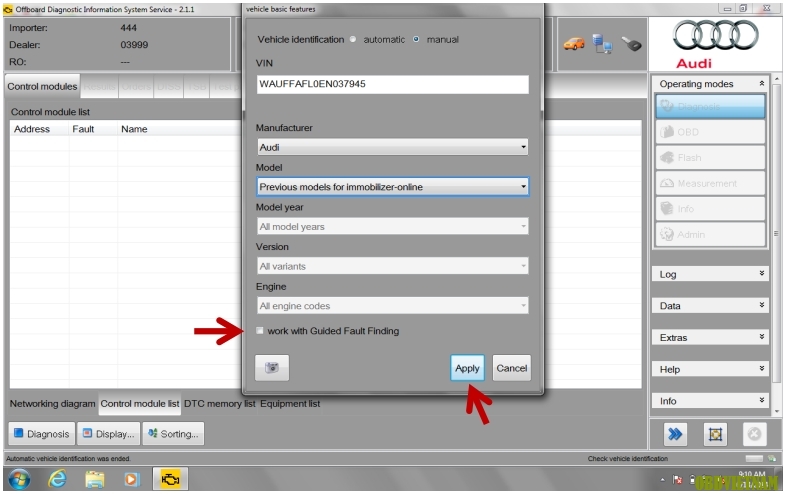Screen dimensions: 785x494
Task: Enable work with Guided Fault Finding
Action: click(261, 331)
